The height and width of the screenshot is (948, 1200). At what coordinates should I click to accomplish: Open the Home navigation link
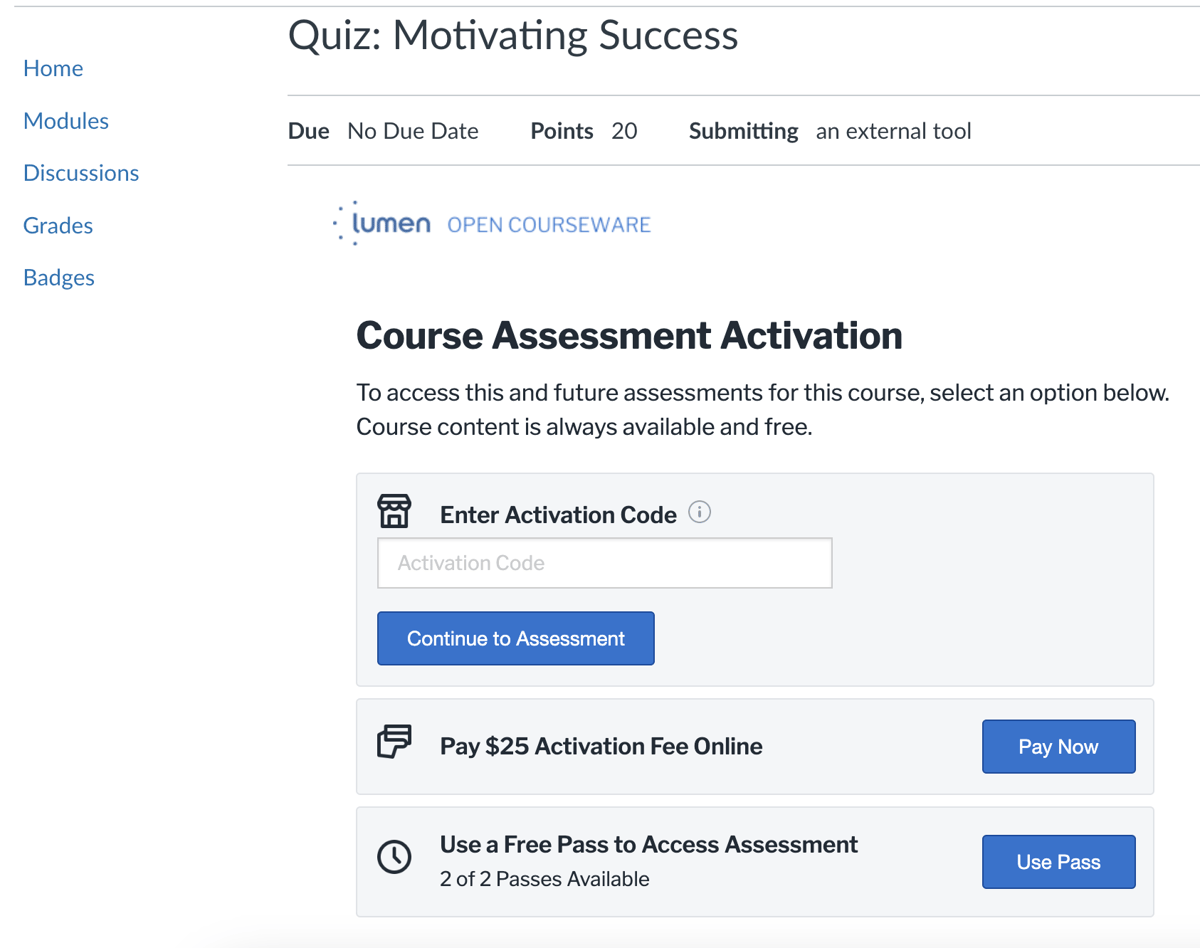click(x=53, y=68)
